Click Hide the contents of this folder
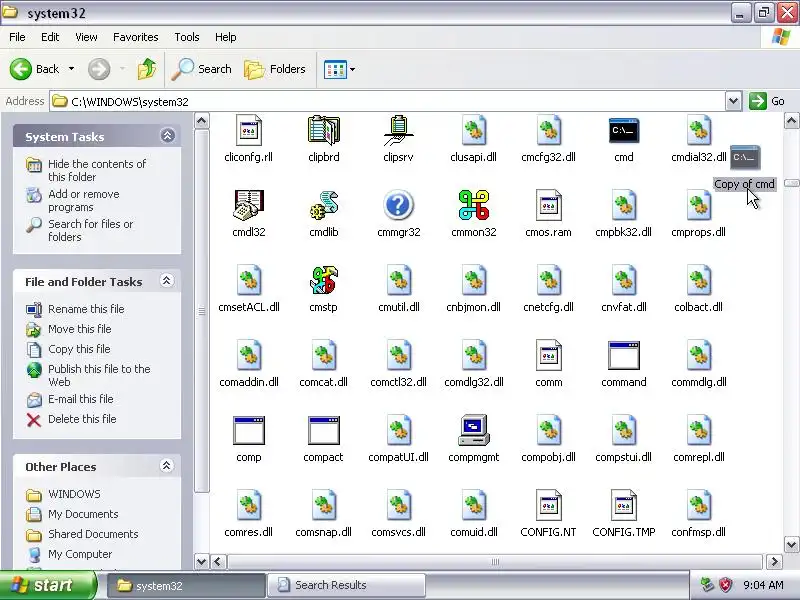 [x=97, y=170]
